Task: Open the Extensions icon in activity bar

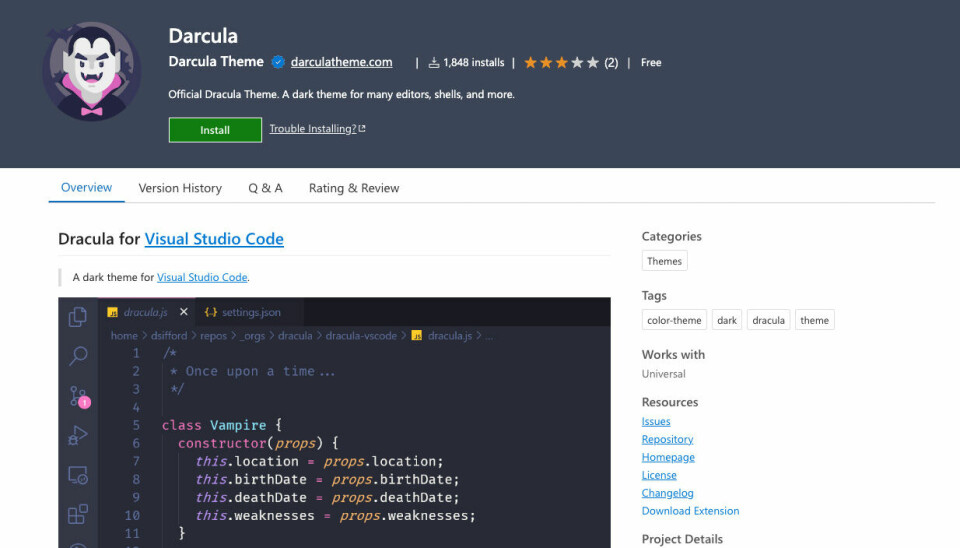Action: coord(78,514)
